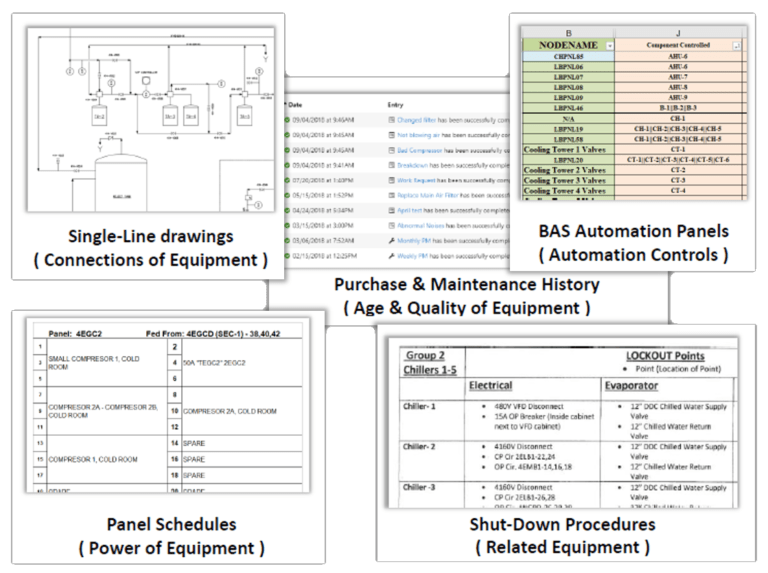Open the April test link
The height and width of the screenshot is (573, 768).
[x=409, y=211]
